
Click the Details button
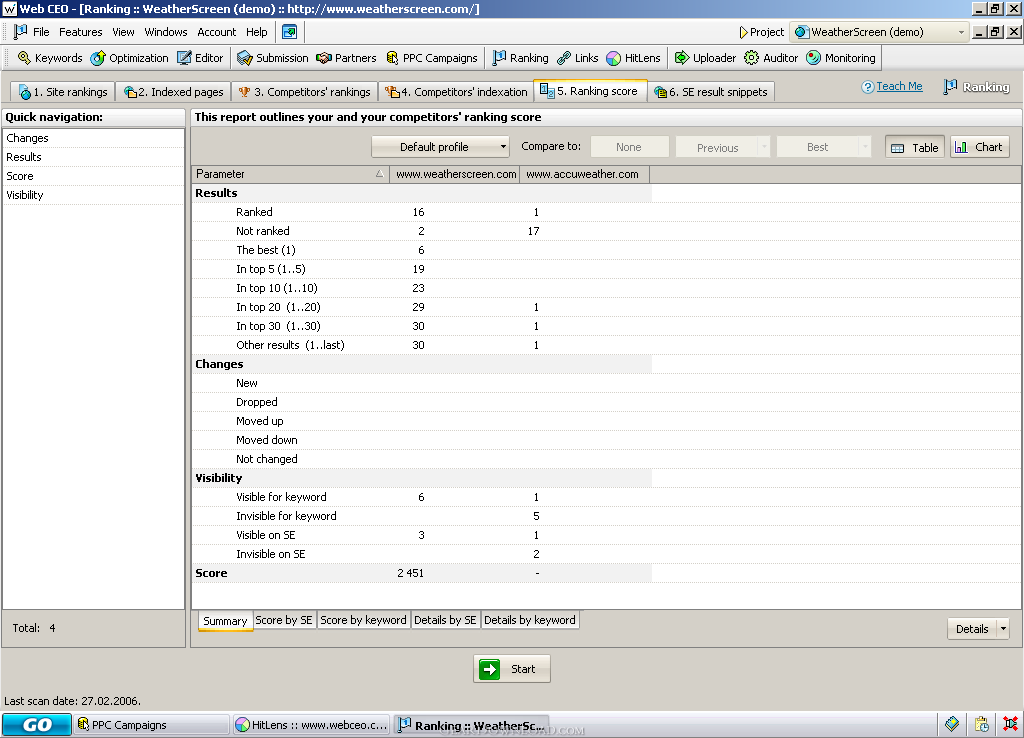[x=972, y=629]
